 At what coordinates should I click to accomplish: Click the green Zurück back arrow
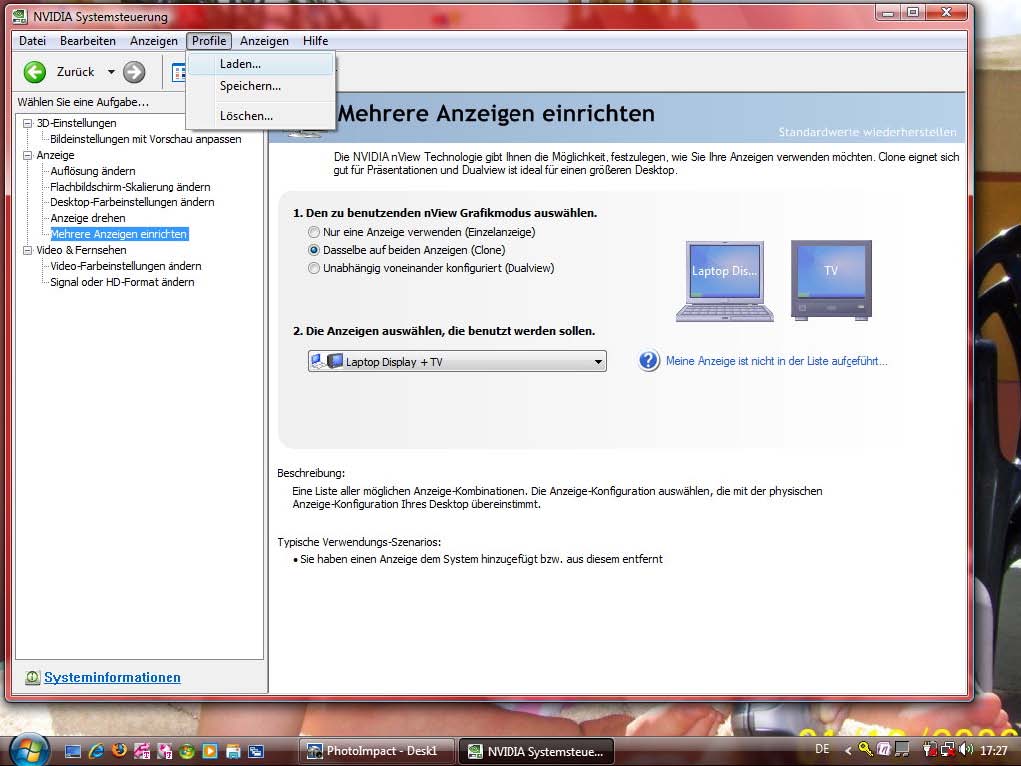coord(35,72)
